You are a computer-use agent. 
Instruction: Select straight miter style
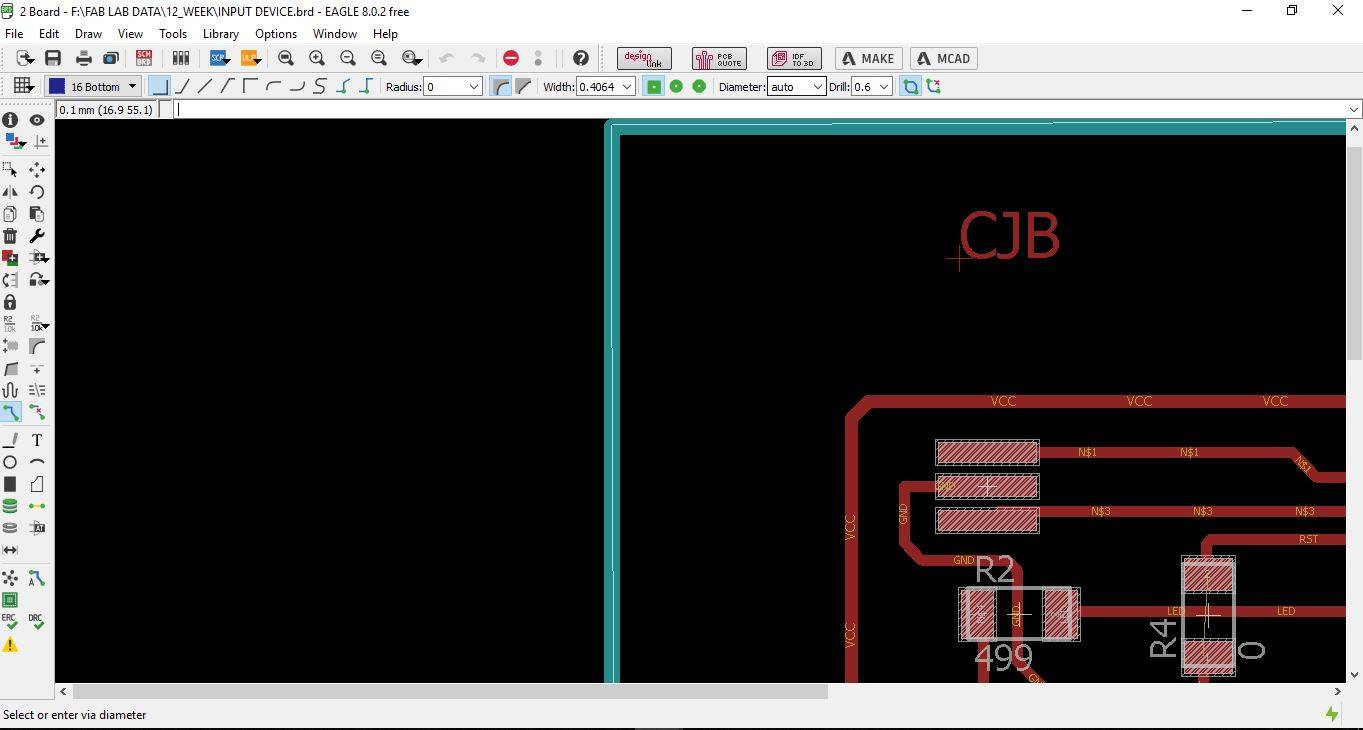[523, 87]
